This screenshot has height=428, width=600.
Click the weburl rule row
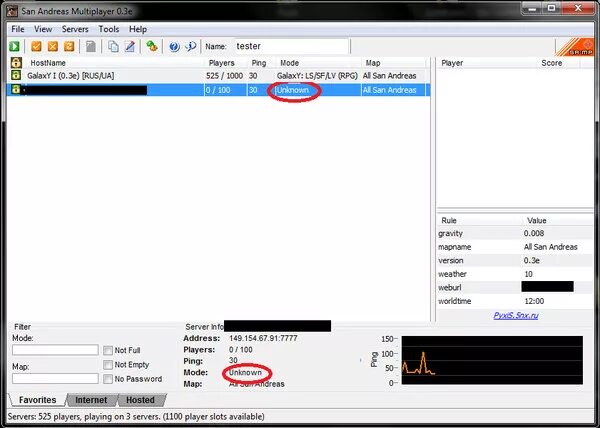pyautogui.click(x=515, y=288)
